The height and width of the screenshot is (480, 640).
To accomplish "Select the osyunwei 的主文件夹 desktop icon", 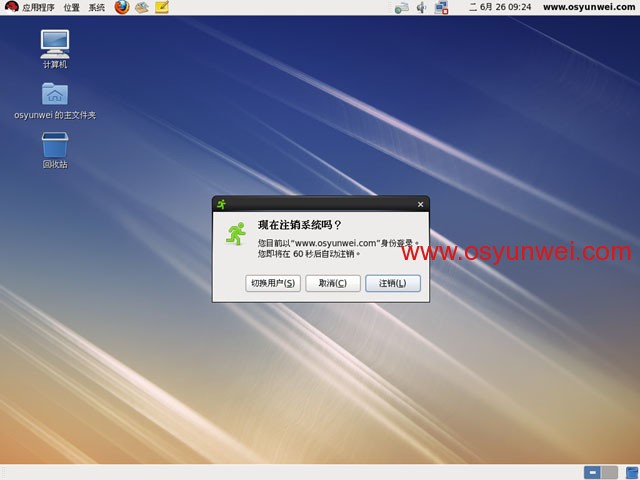I will tap(55, 101).
